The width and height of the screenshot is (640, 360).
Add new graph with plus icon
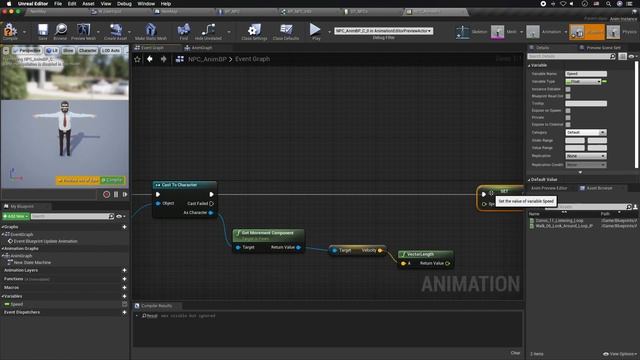click(x=124, y=227)
